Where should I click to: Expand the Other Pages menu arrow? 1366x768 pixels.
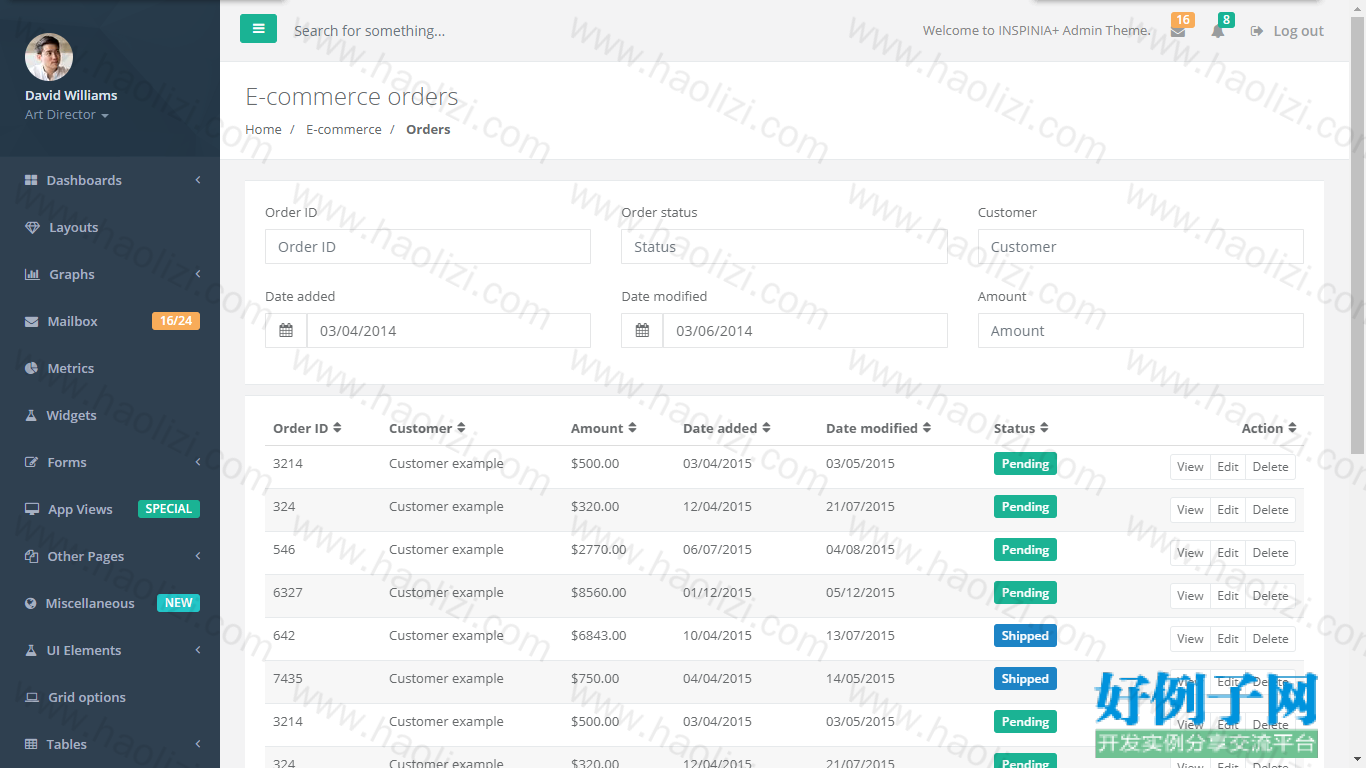pyautogui.click(x=198, y=556)
